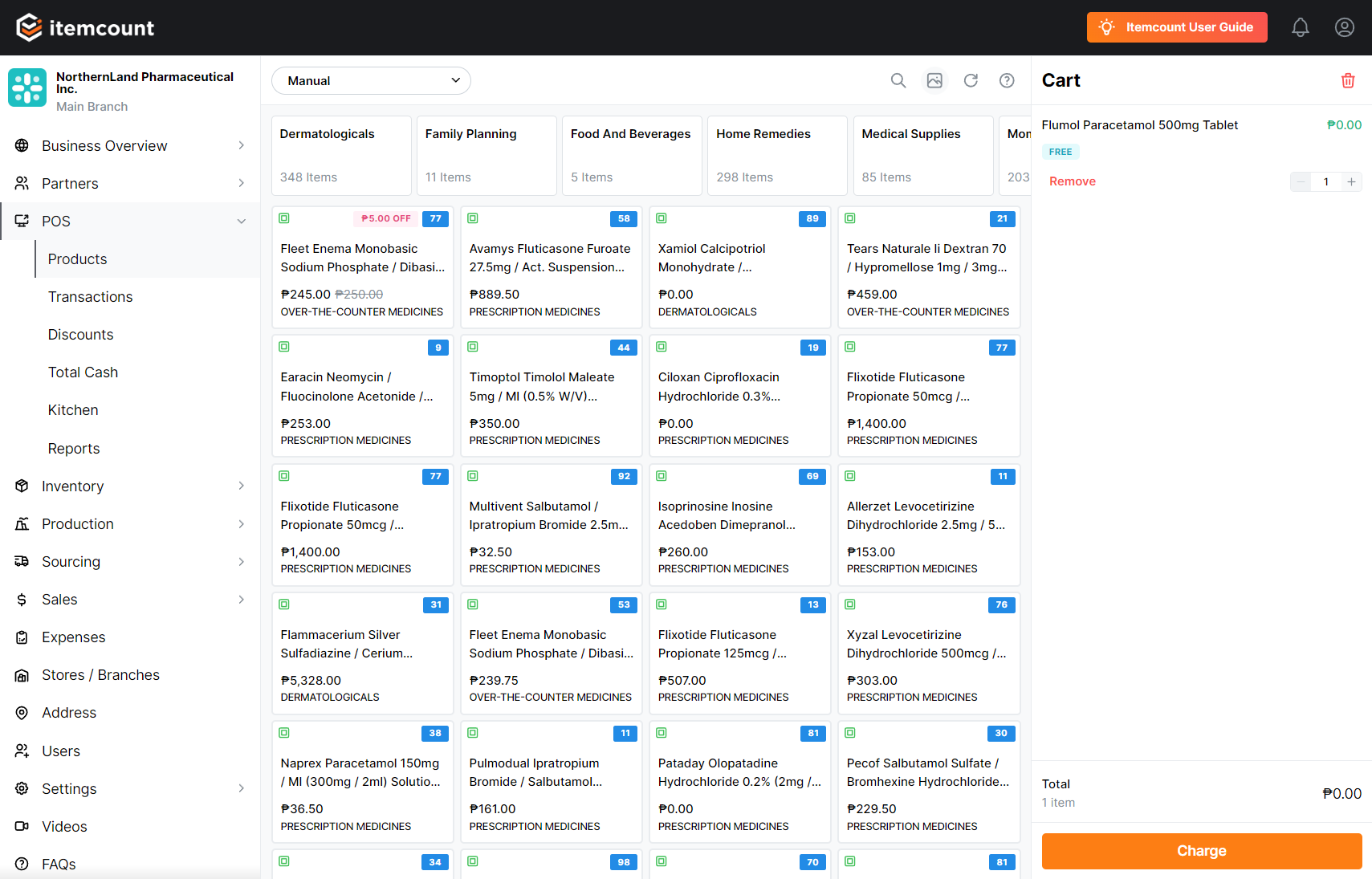
Task: Click green icon on Earacin Neomycin card
Action: (x=284, y=347)
